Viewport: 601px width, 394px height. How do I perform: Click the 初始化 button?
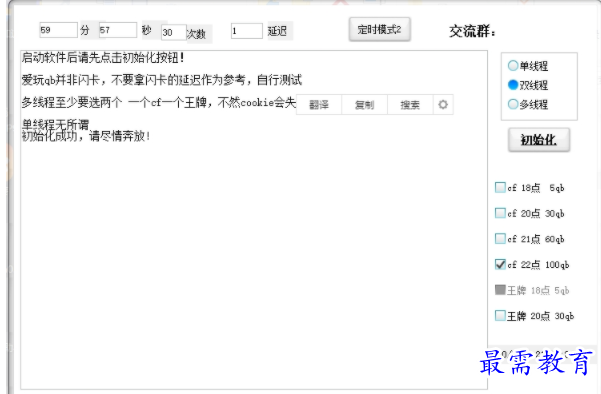click(539, 140)
